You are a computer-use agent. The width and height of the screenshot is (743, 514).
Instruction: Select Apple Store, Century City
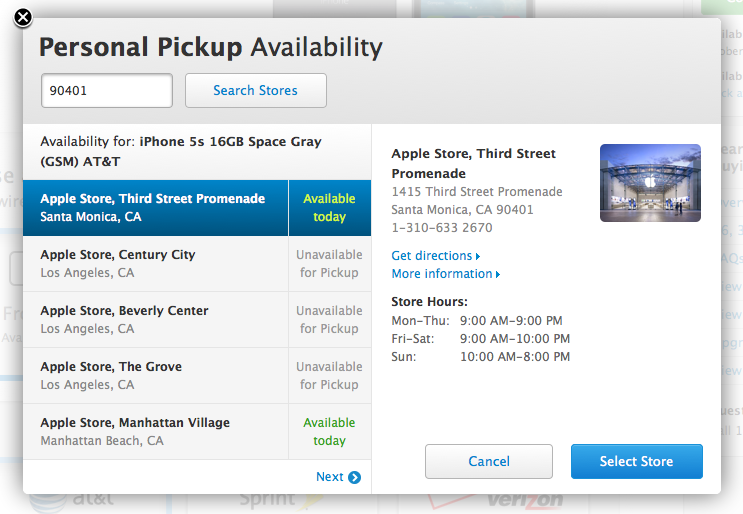point(155,263)
